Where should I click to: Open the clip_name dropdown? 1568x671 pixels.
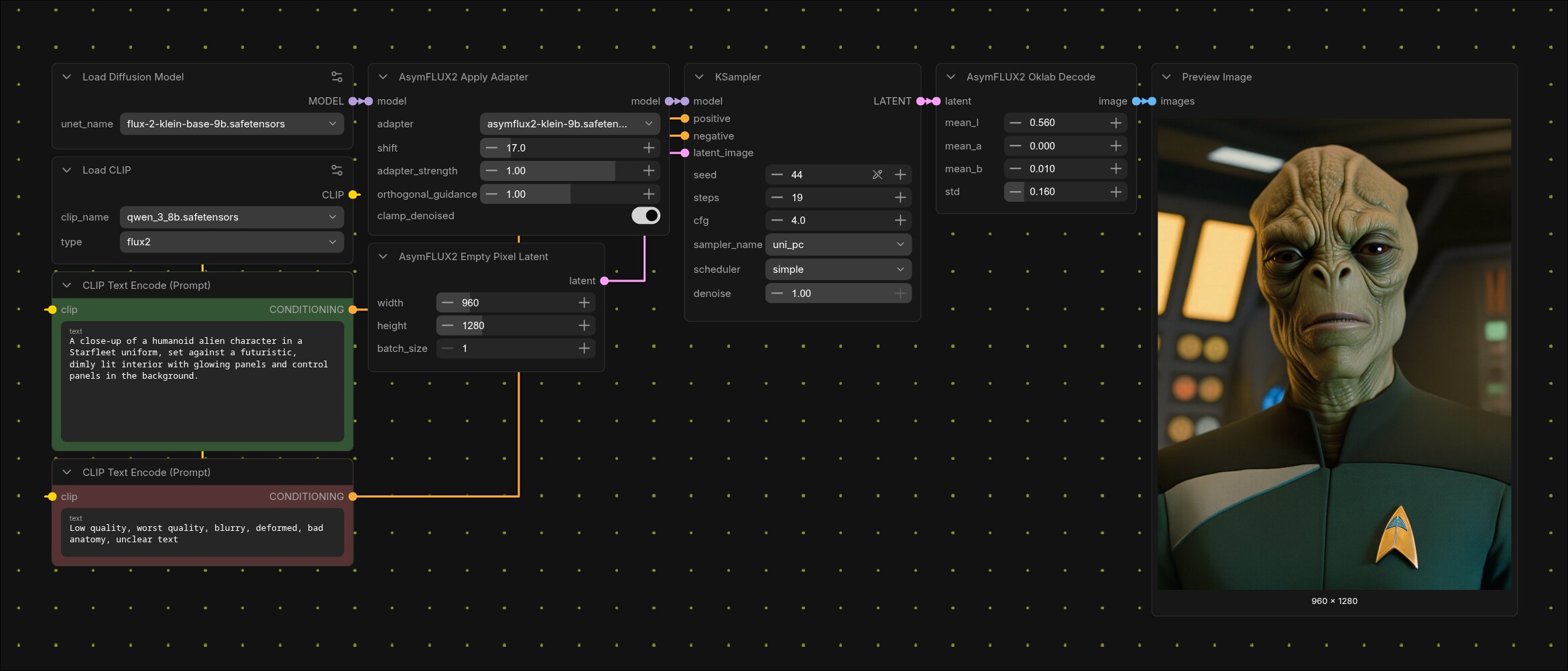click(232, 217)
